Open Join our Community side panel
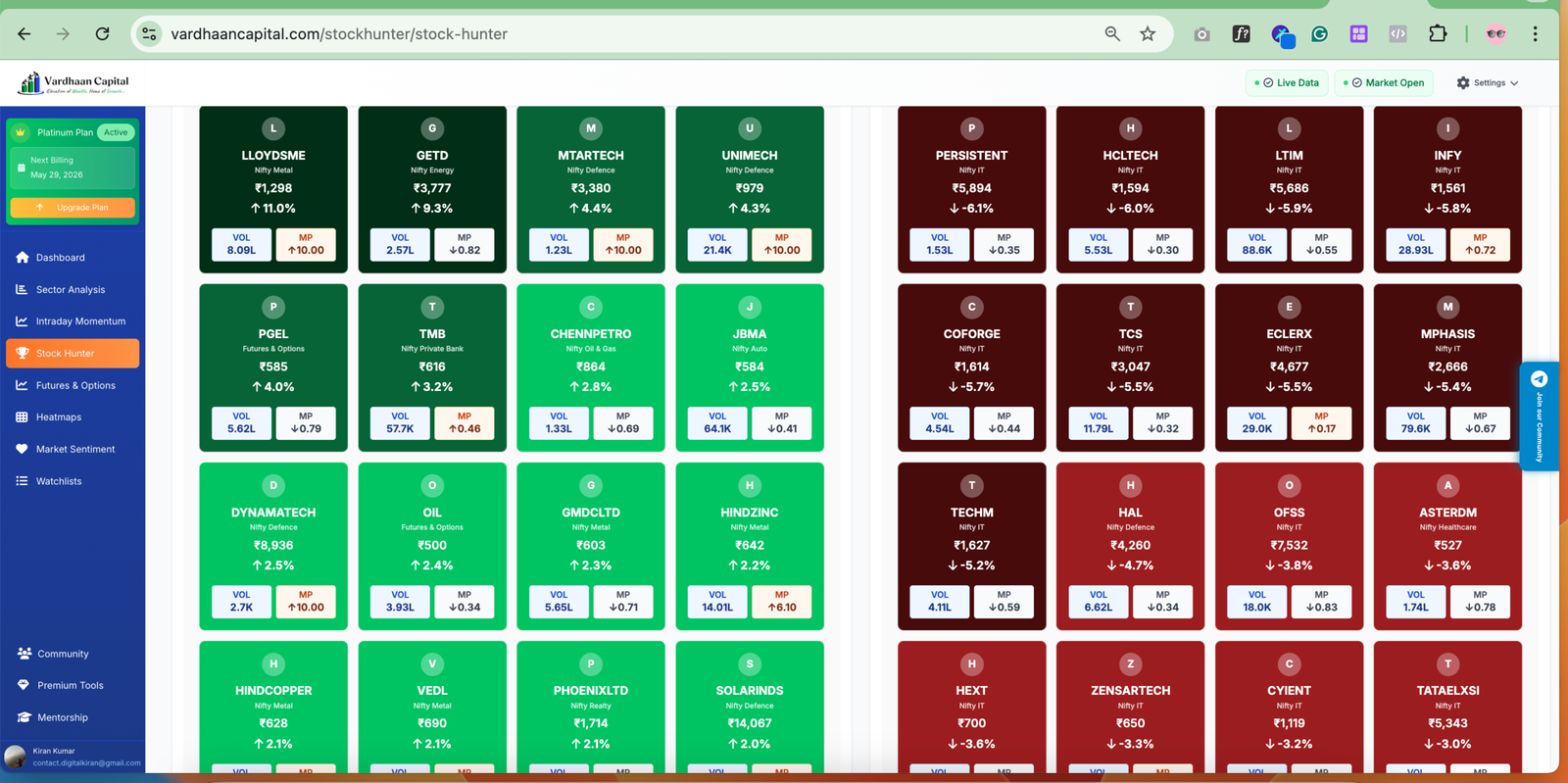This screenshot has height=783, width=1568. coord(1539,416)
